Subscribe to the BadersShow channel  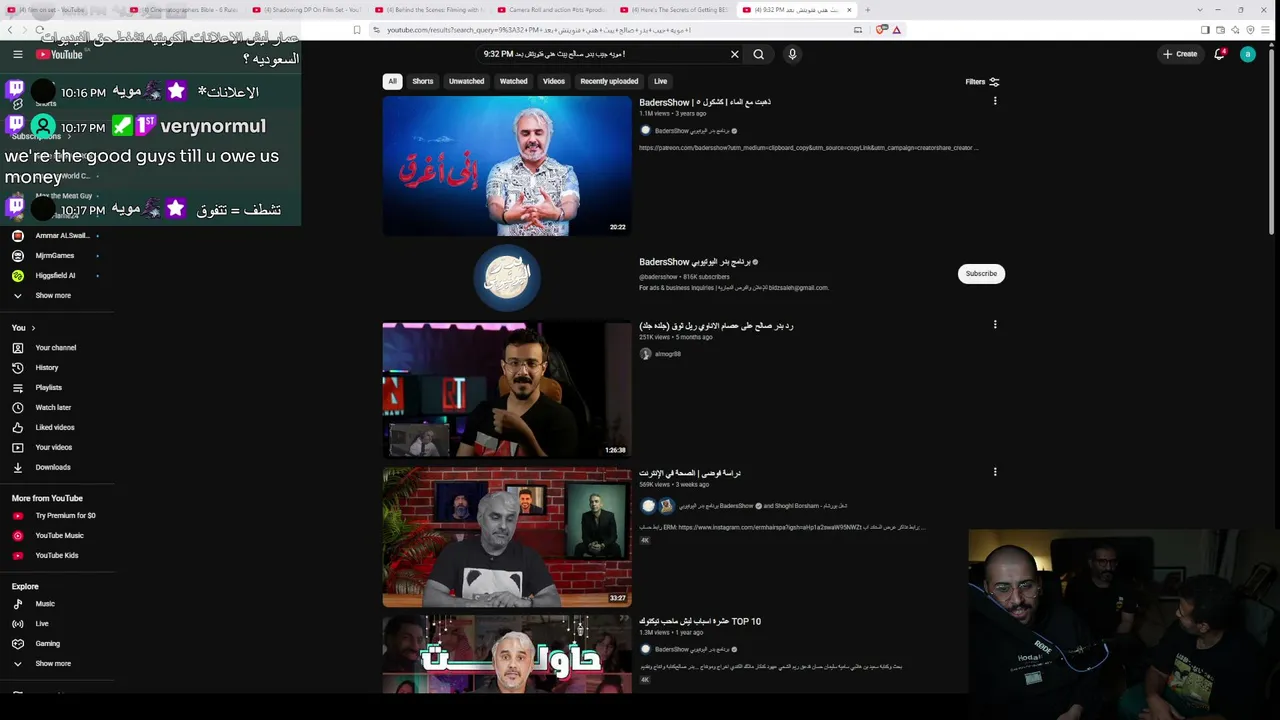pos(981,273)
